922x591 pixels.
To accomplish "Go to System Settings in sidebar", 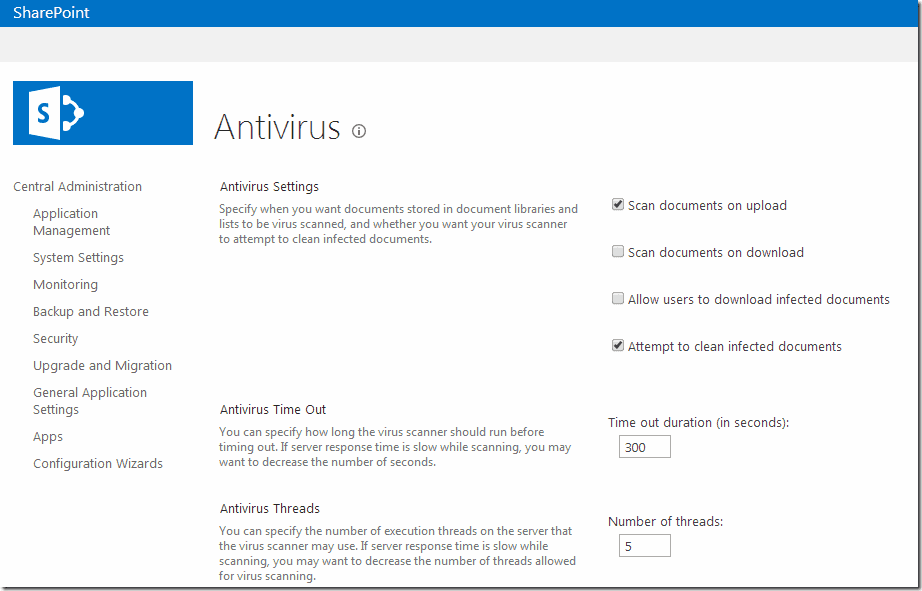I will pyautogui.click(x=78, y=257).
